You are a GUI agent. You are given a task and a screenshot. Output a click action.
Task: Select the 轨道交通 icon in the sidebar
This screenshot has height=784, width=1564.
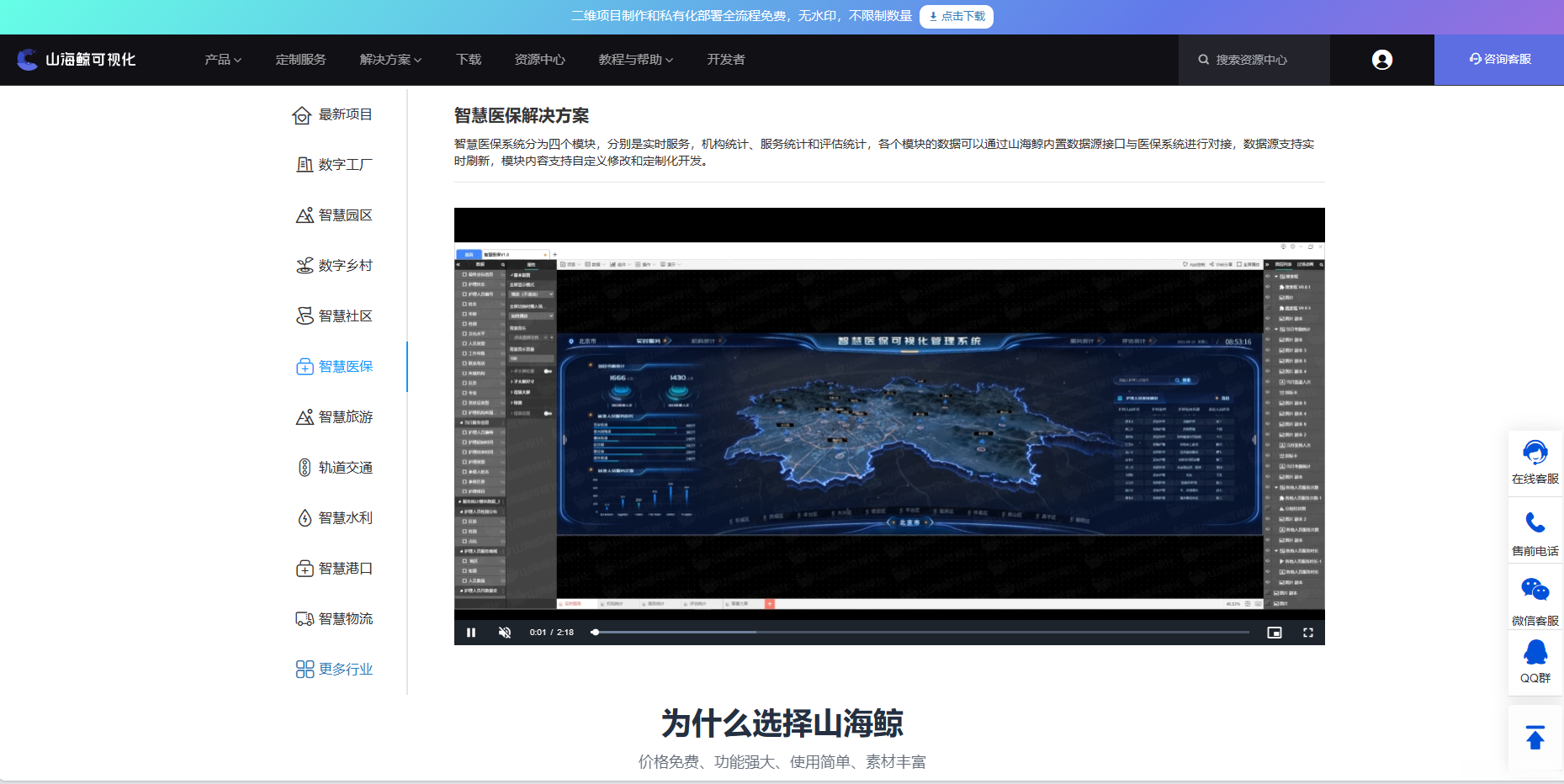point(305,468)
